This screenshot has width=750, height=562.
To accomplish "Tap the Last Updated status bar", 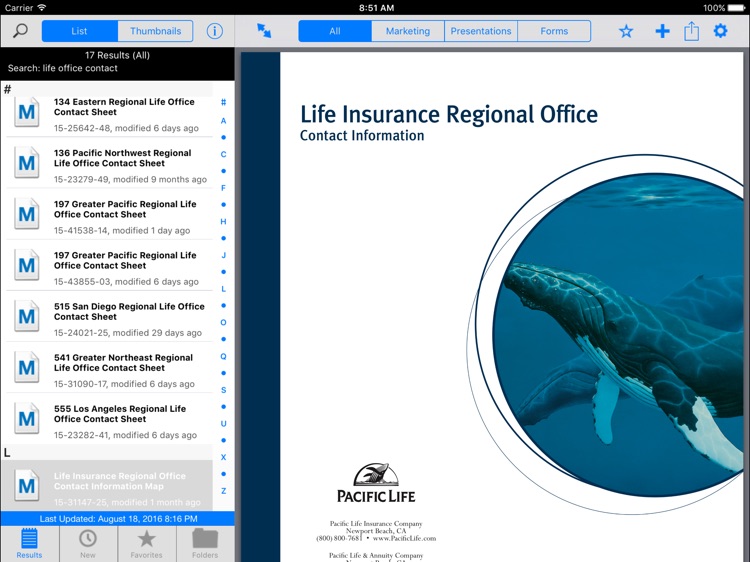I will tap(118, 518).
